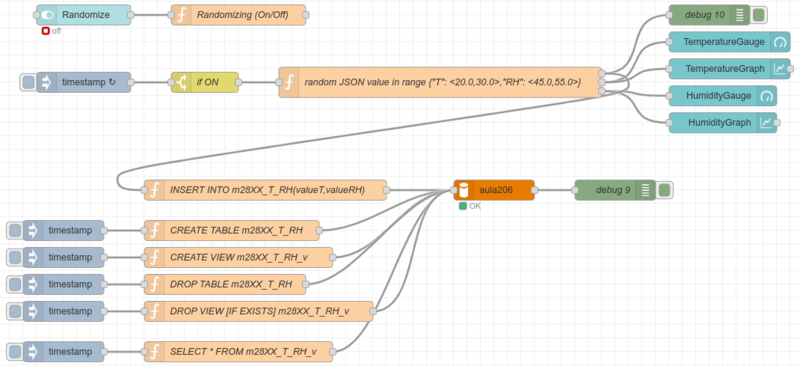
Task: Trigger inject button for CREATE VIEW timestamp
Action: click(x=15, y=257)
